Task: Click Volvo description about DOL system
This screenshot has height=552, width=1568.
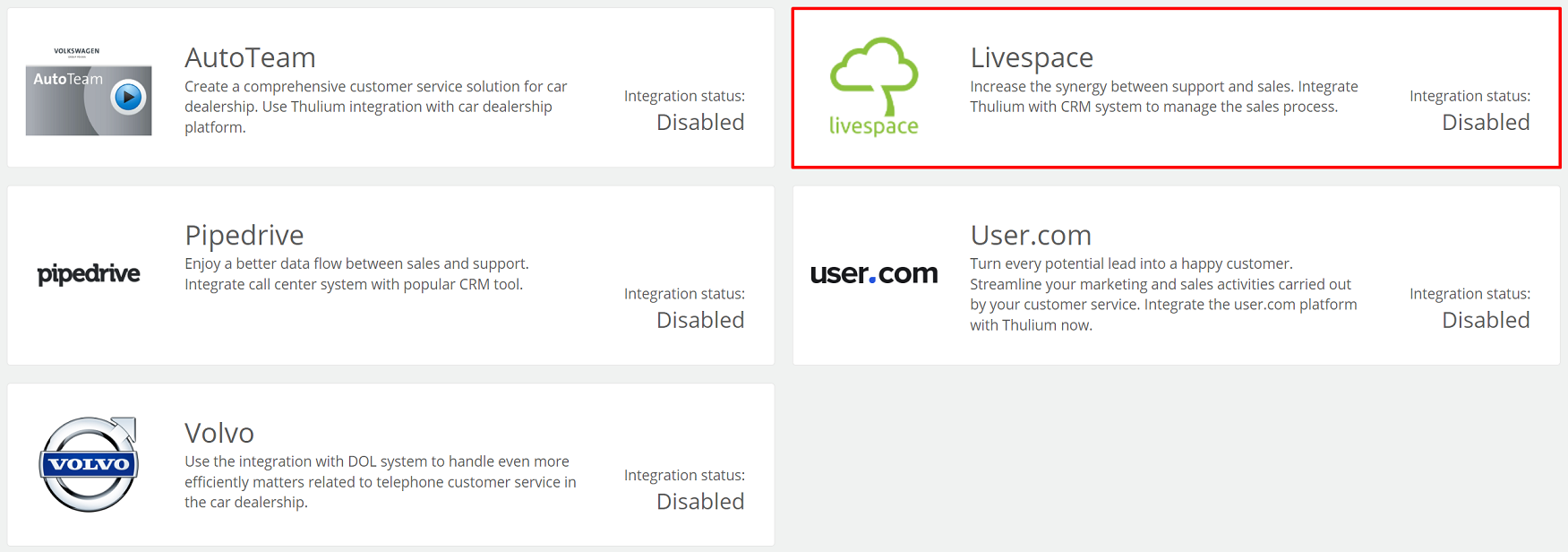Action: [381, 482]
